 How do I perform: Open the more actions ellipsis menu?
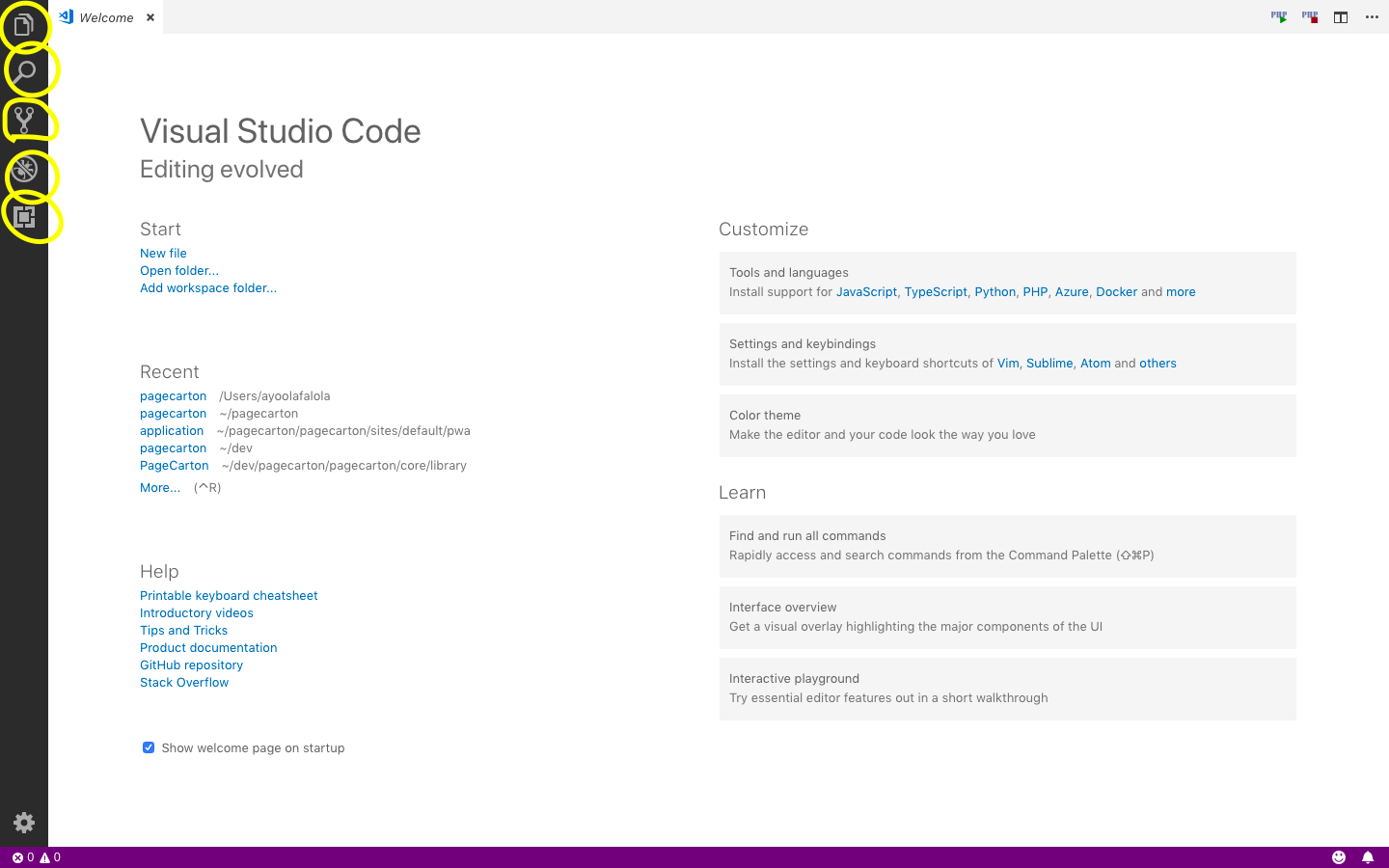[x=1372, y=17]
